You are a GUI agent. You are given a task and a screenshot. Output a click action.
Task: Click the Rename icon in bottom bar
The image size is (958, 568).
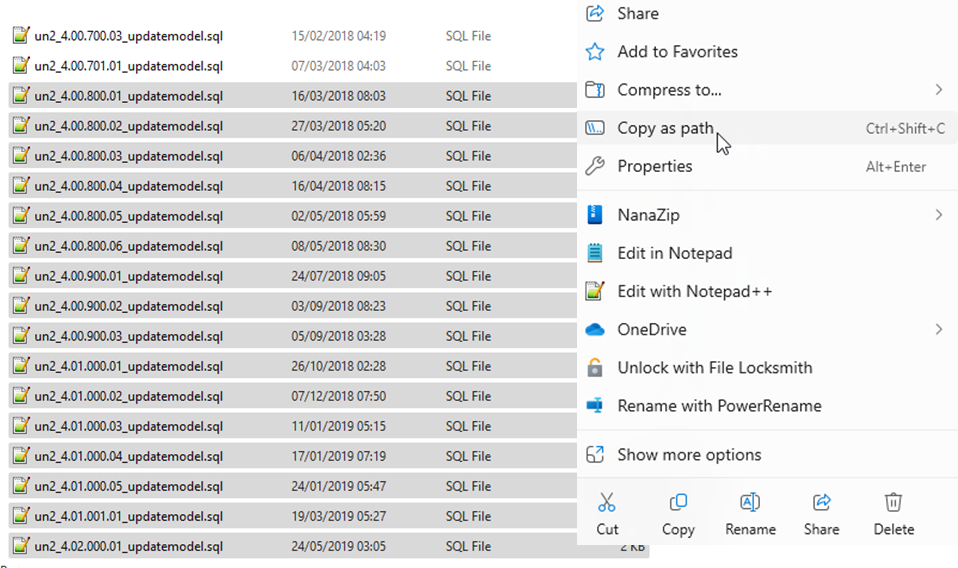(x=750, y=502)
